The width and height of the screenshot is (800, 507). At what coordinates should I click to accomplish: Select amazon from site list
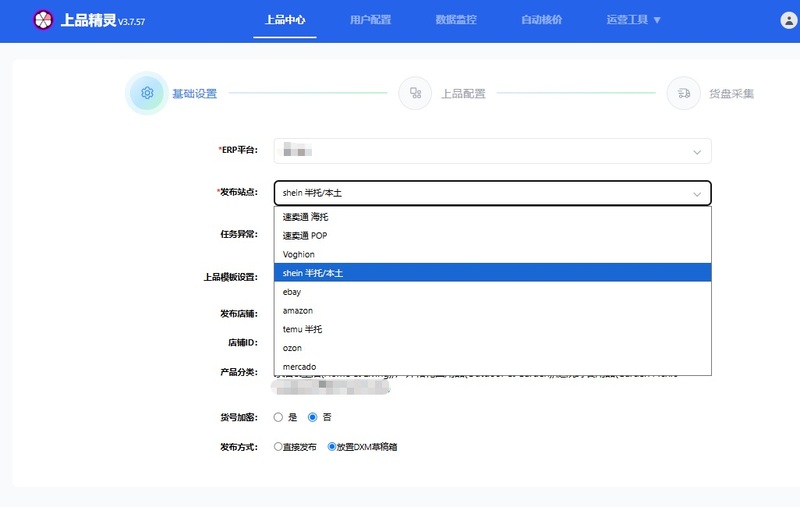pyautogui.click(x=492, y=311)
